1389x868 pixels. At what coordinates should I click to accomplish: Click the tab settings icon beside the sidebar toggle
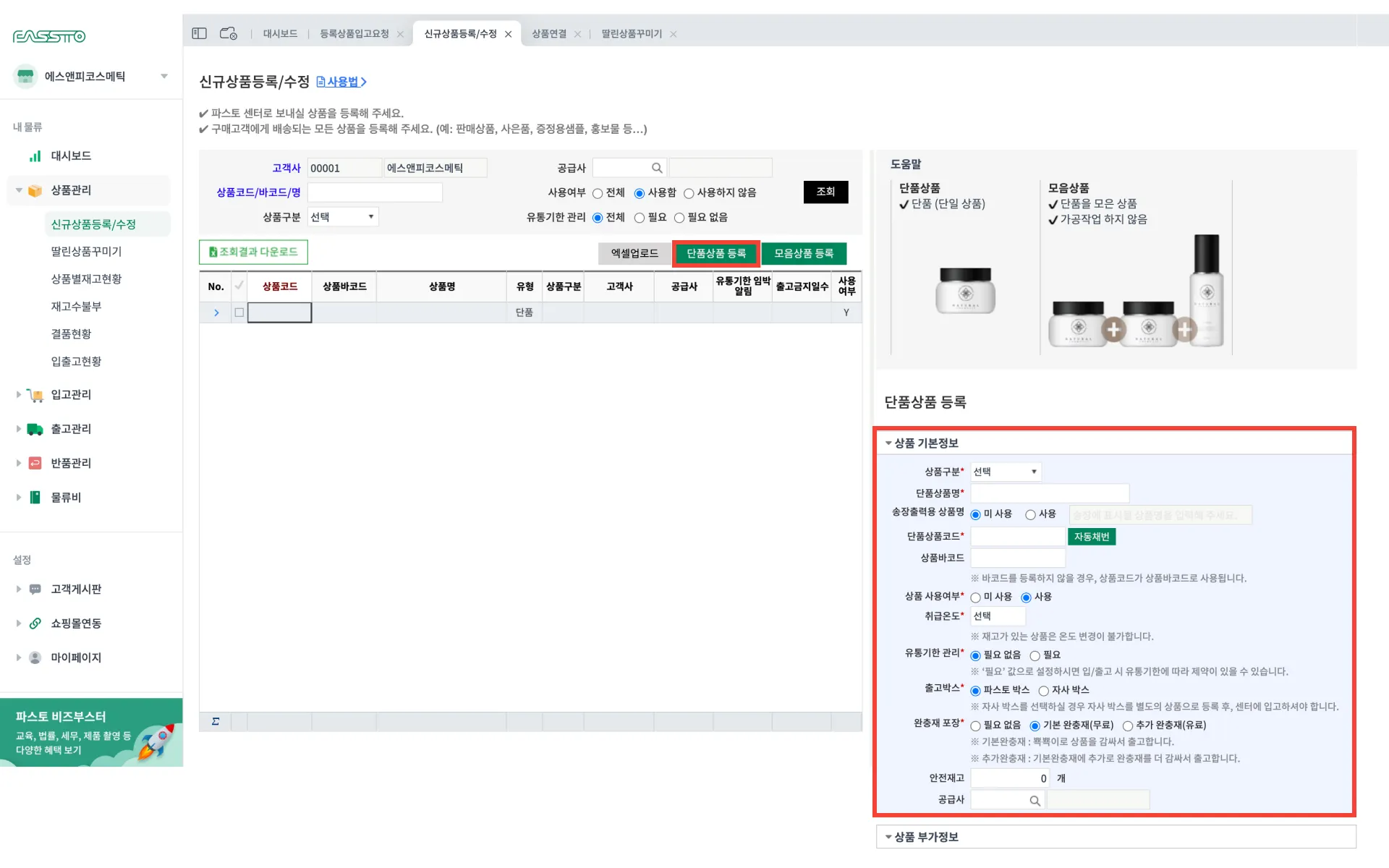pos(228,33)
